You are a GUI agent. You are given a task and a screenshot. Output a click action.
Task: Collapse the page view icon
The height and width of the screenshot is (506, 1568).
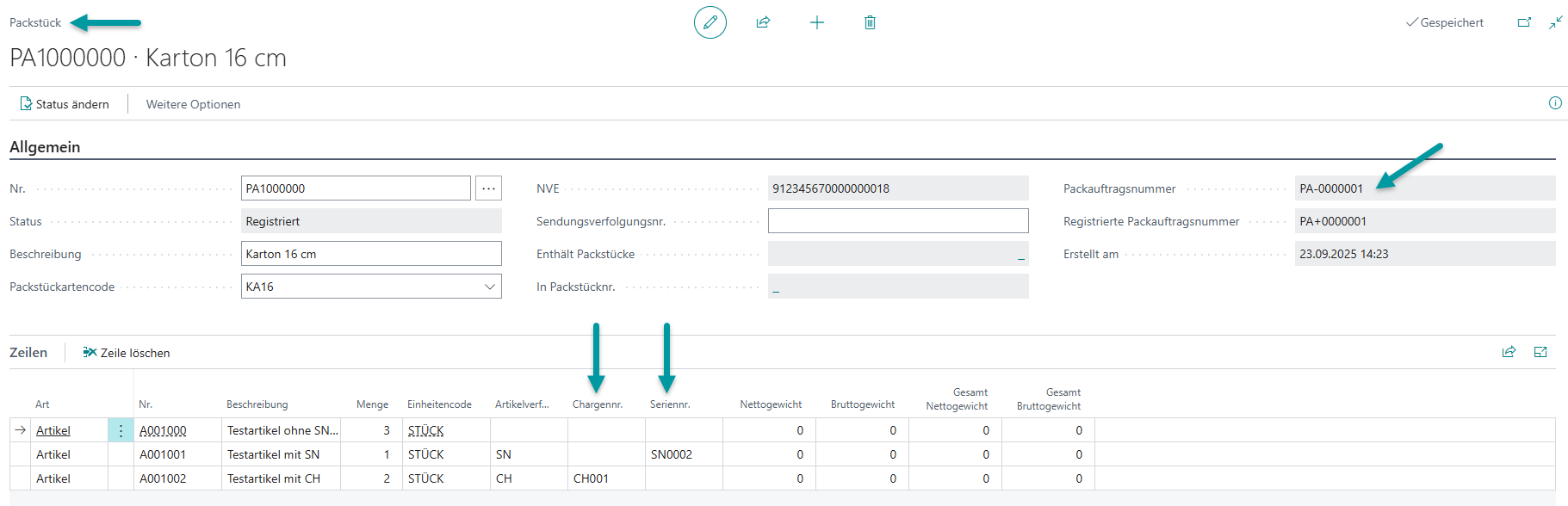pyautogui.click(x=1555, y=22)
